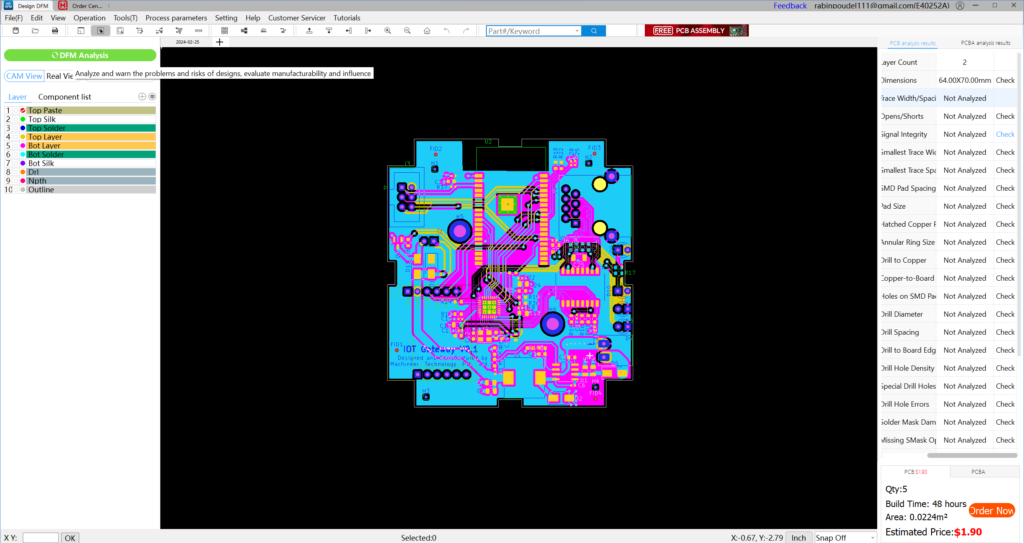Click the green DFM Analysis button

point(79,56)
